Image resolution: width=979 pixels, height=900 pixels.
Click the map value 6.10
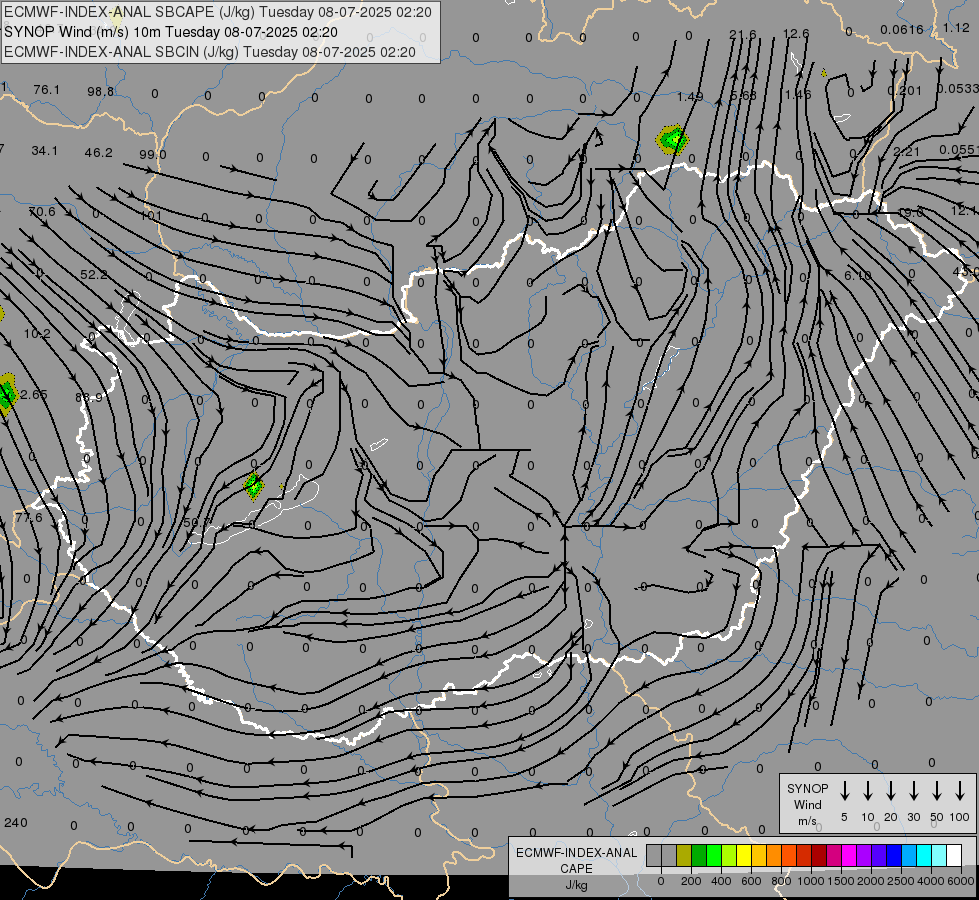tap(857, 275)
